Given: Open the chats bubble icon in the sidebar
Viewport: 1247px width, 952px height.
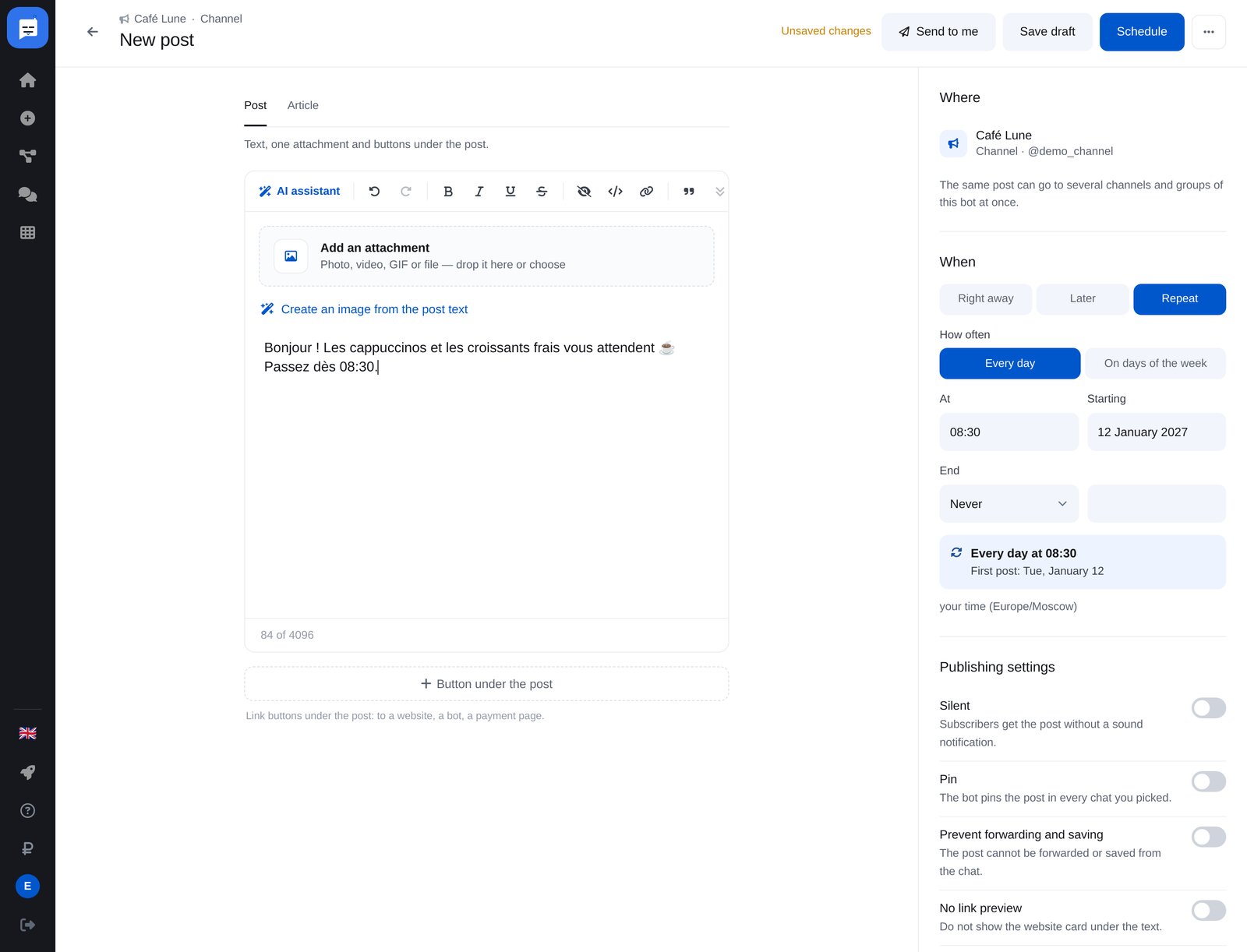Looking at the screenshot, I should (27, 194).
